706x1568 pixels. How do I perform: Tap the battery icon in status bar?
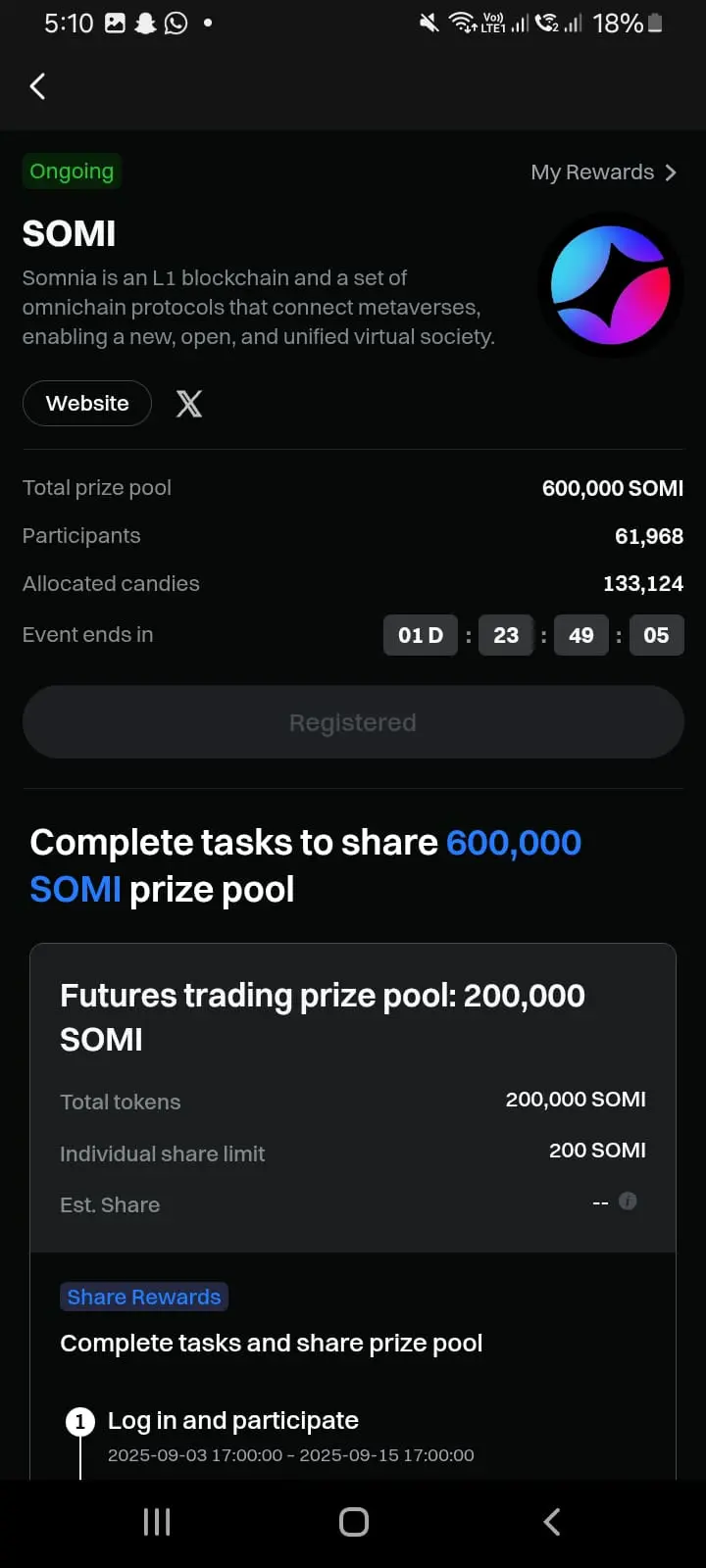[x=656, y=23]
